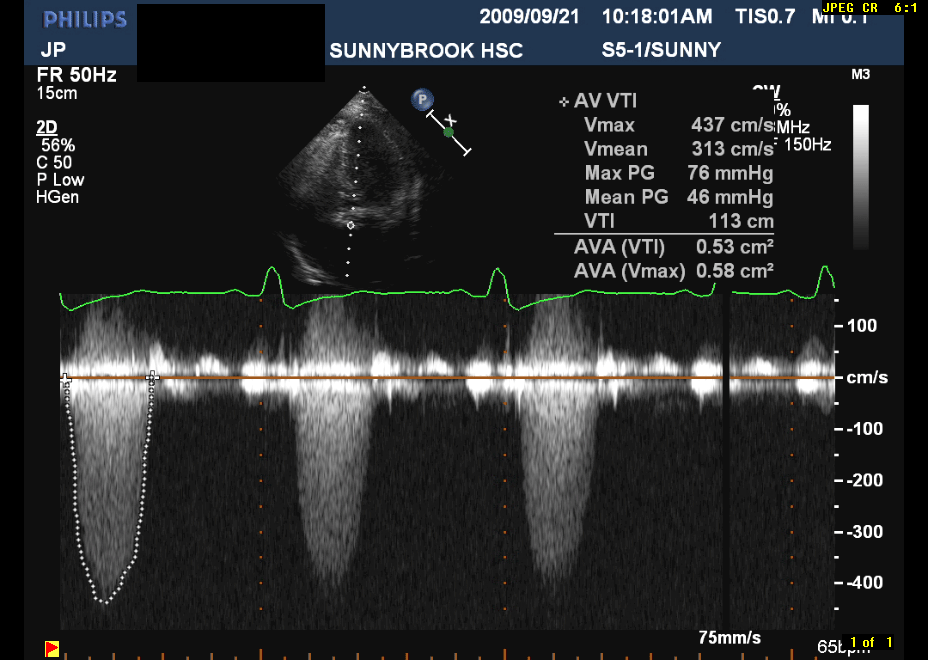Click the red play flag icon
The image size is (928, 660).
tap(52, 648)
